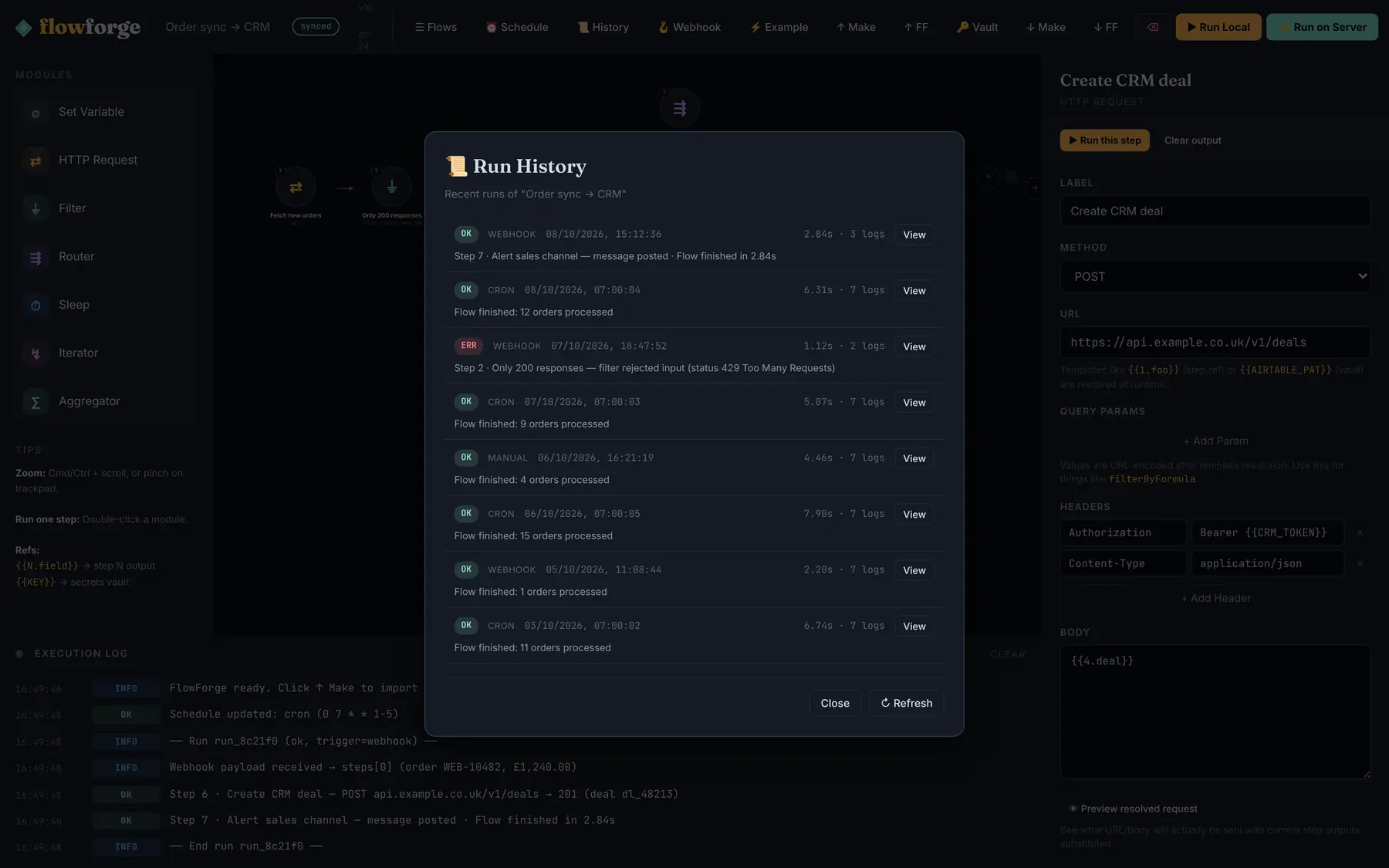View the 08/10/2026 15:12:36 webhook run
This screenshot has width=1389, height=868.
[914, 235]
